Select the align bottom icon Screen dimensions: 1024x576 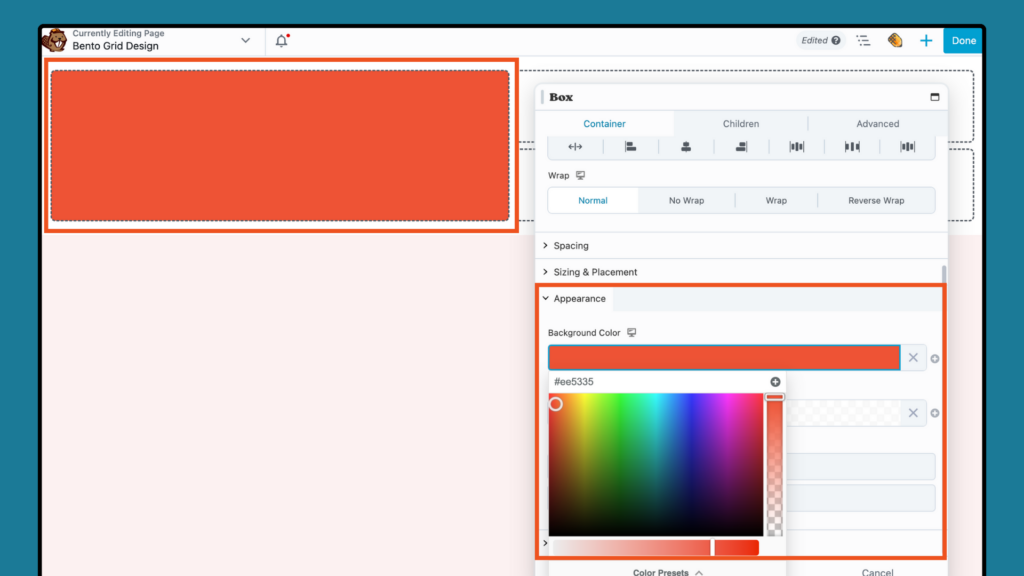pos(742,146)
